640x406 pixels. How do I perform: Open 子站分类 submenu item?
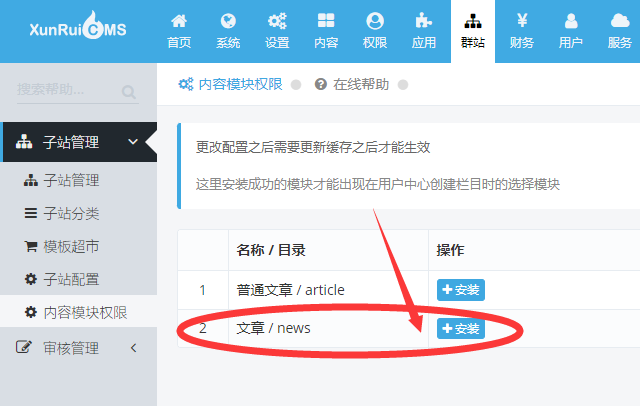tap(78, 213)
